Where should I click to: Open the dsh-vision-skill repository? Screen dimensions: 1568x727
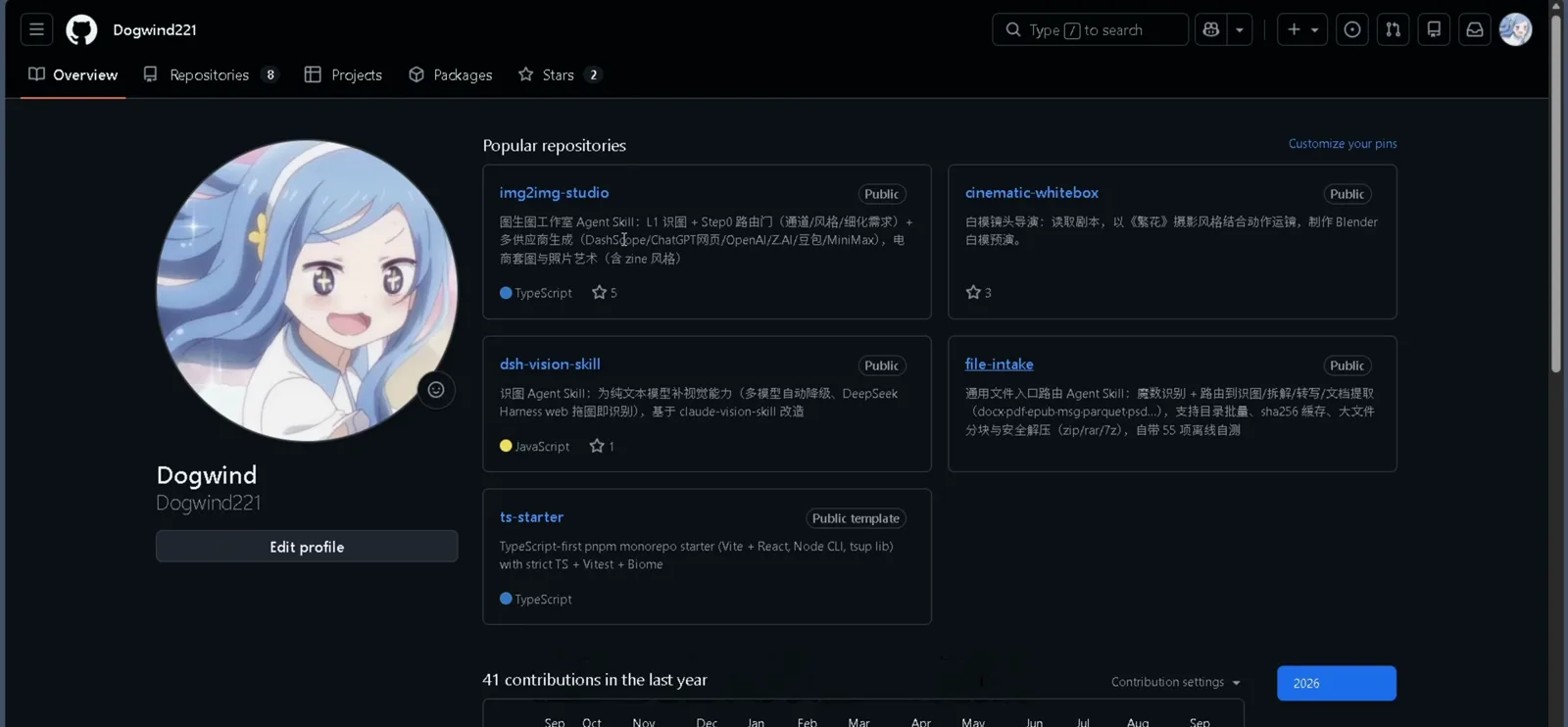pos(550,364)
